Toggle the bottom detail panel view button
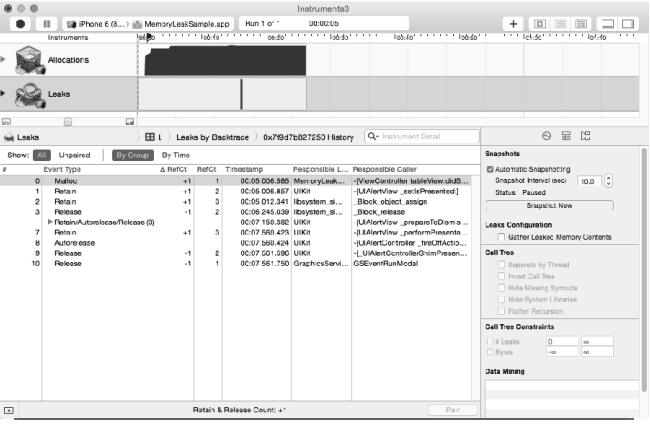Viewport: 650px width, 427px height. [x=607, y=22]
